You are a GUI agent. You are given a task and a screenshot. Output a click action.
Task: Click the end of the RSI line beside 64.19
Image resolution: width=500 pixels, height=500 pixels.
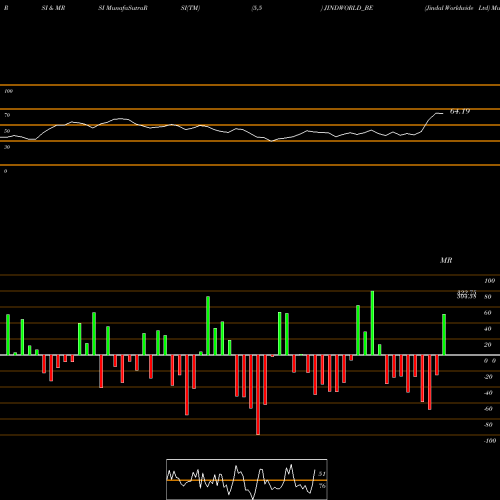442,114
